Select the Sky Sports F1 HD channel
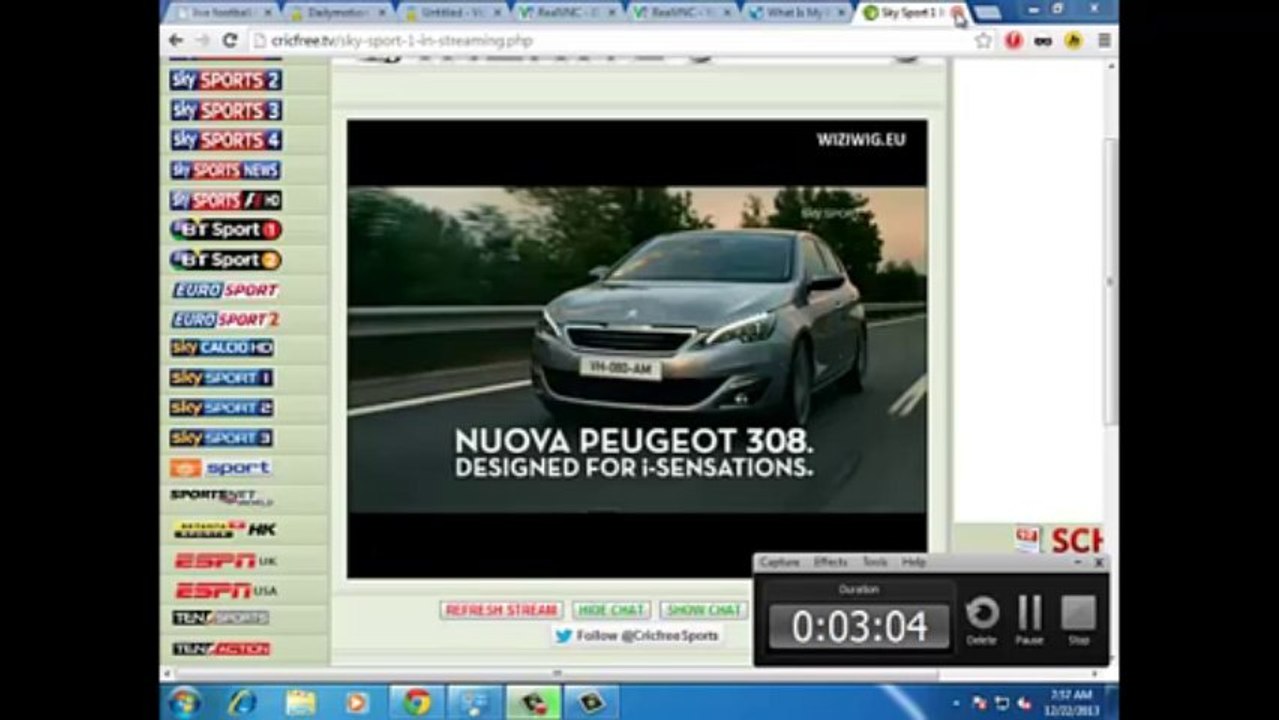 [225, 200]
